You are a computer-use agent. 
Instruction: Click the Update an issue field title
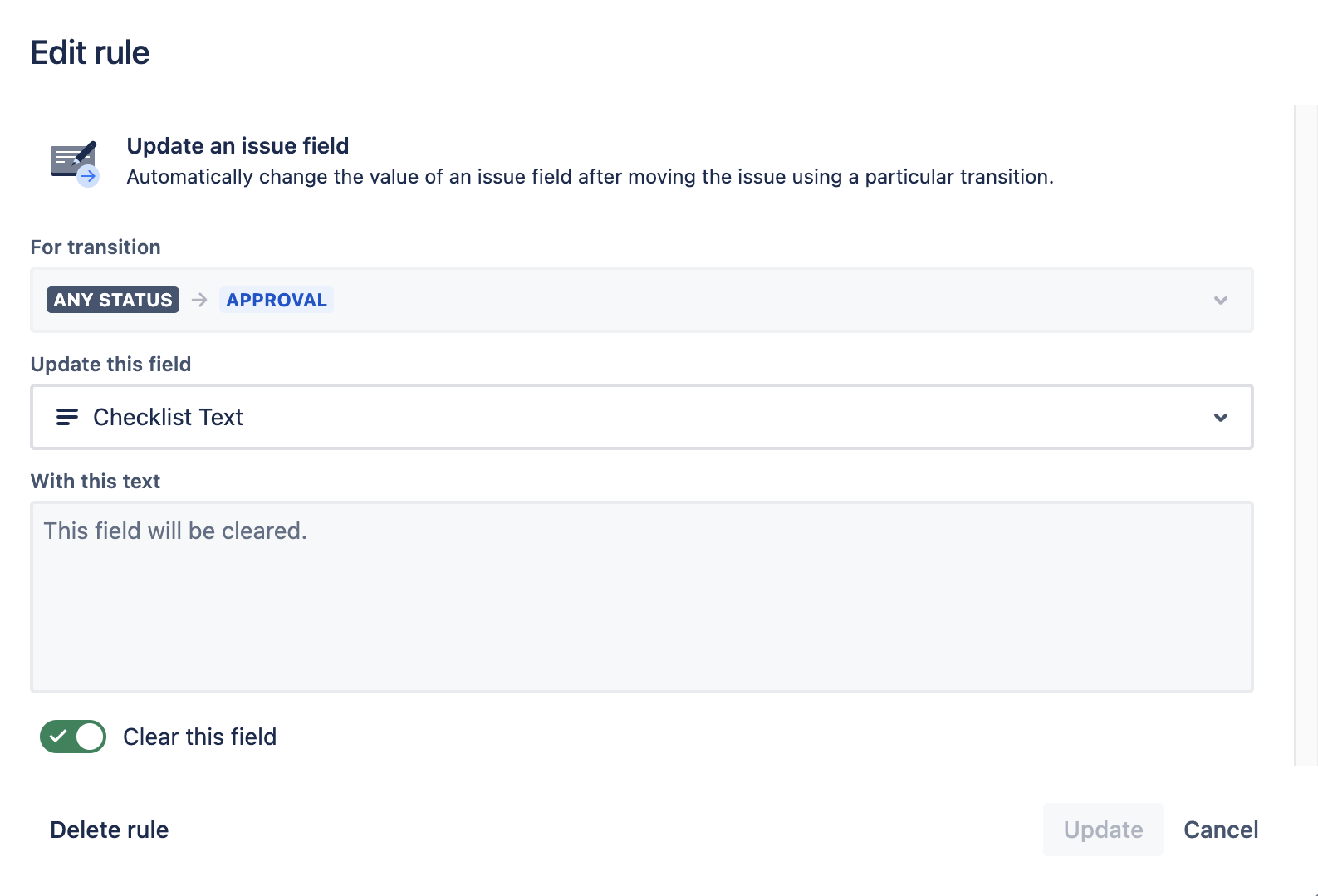[x=238, y=146]
